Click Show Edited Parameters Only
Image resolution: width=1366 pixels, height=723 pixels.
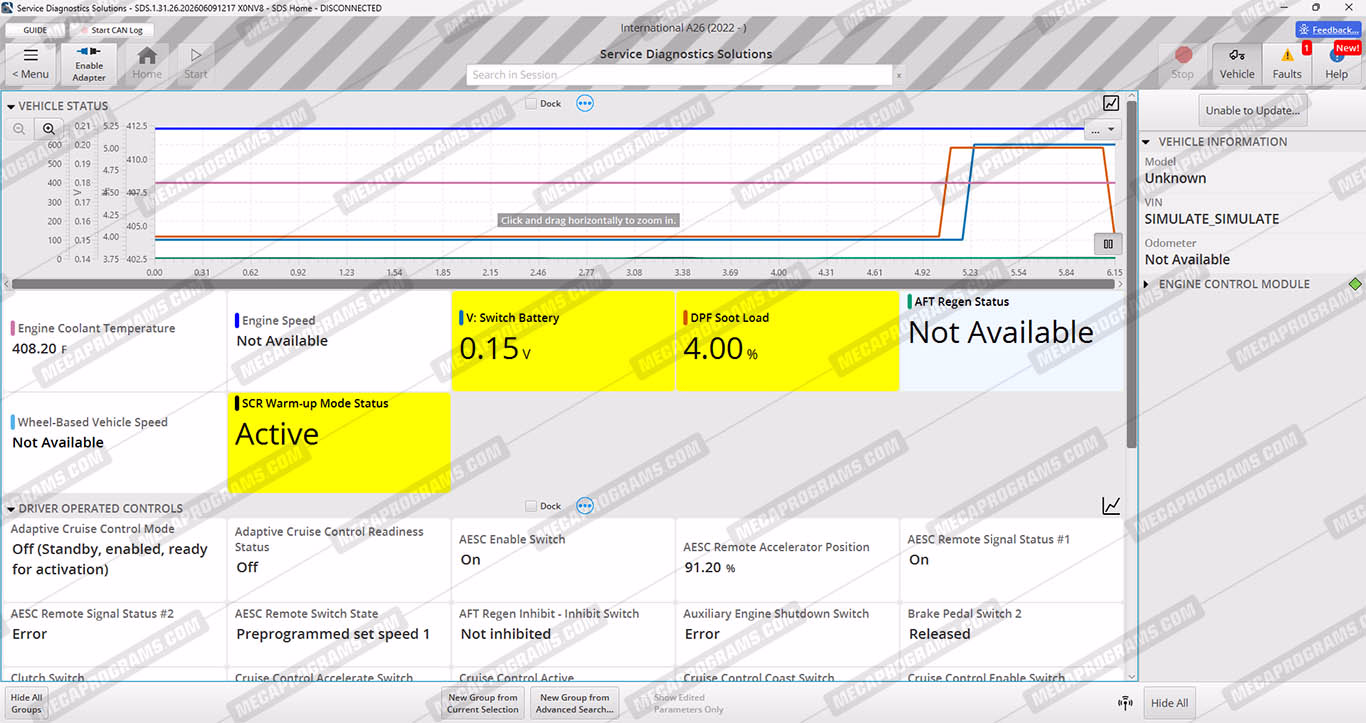tap(688, 703)
